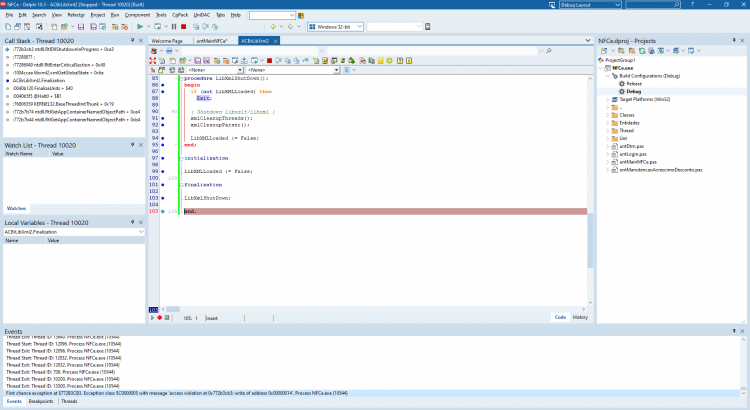This screenshot has width=750, height=410.
Task: Click the New Items icon in main toolbar
Action: (8, 27)
